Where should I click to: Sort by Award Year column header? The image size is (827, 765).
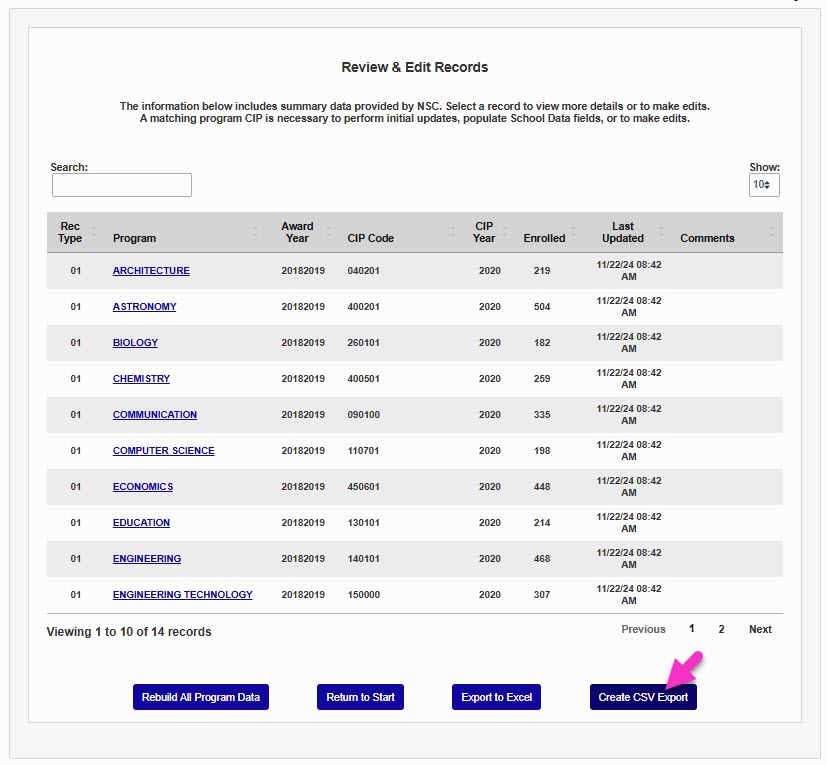(x=297, y=232)
